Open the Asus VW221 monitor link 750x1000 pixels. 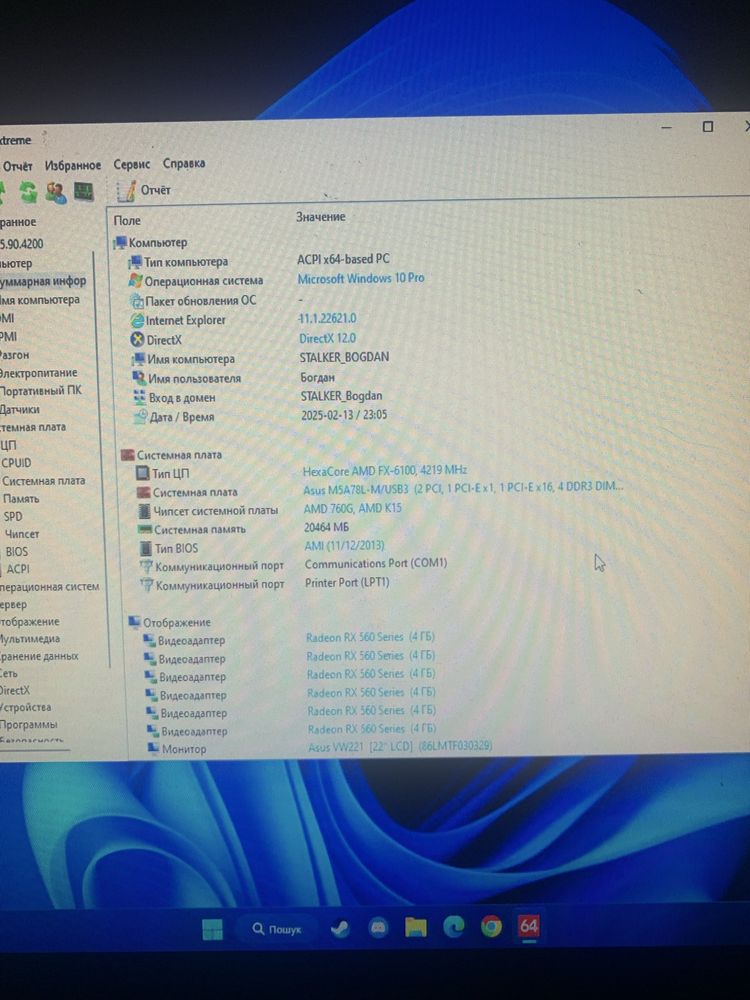(400, 746)
